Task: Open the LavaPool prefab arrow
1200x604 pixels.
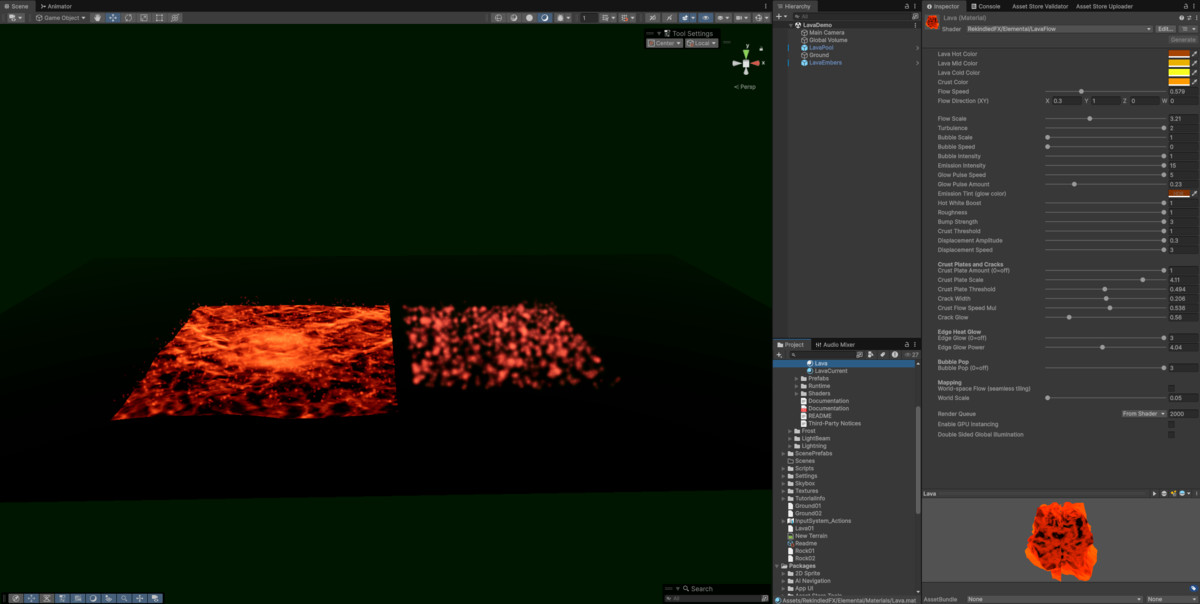Action: click(x=916, y=47)
